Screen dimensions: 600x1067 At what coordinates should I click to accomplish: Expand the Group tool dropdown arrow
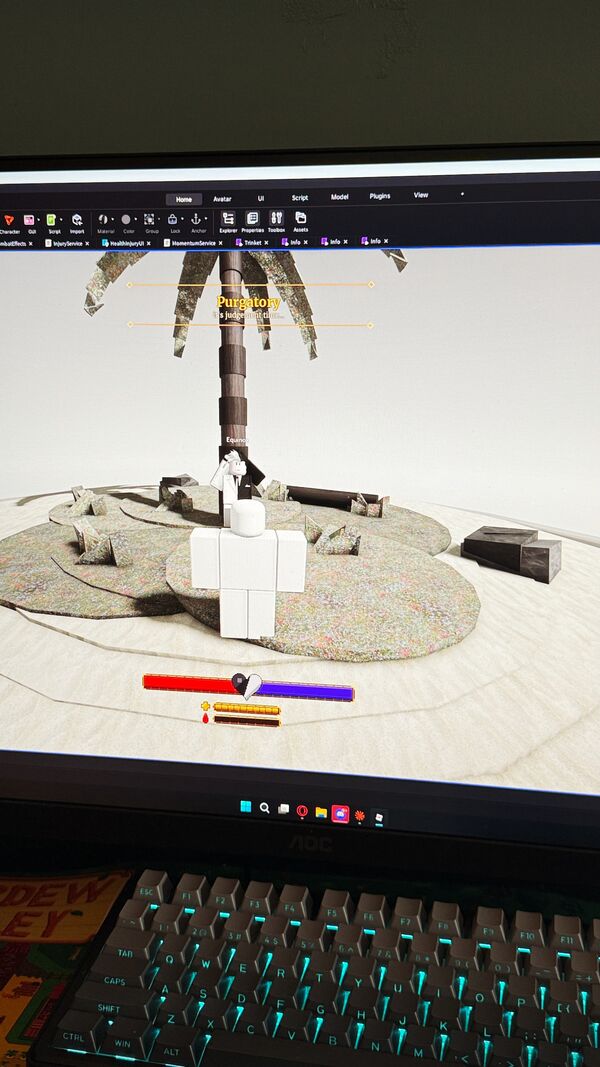(x=159, y=219)
